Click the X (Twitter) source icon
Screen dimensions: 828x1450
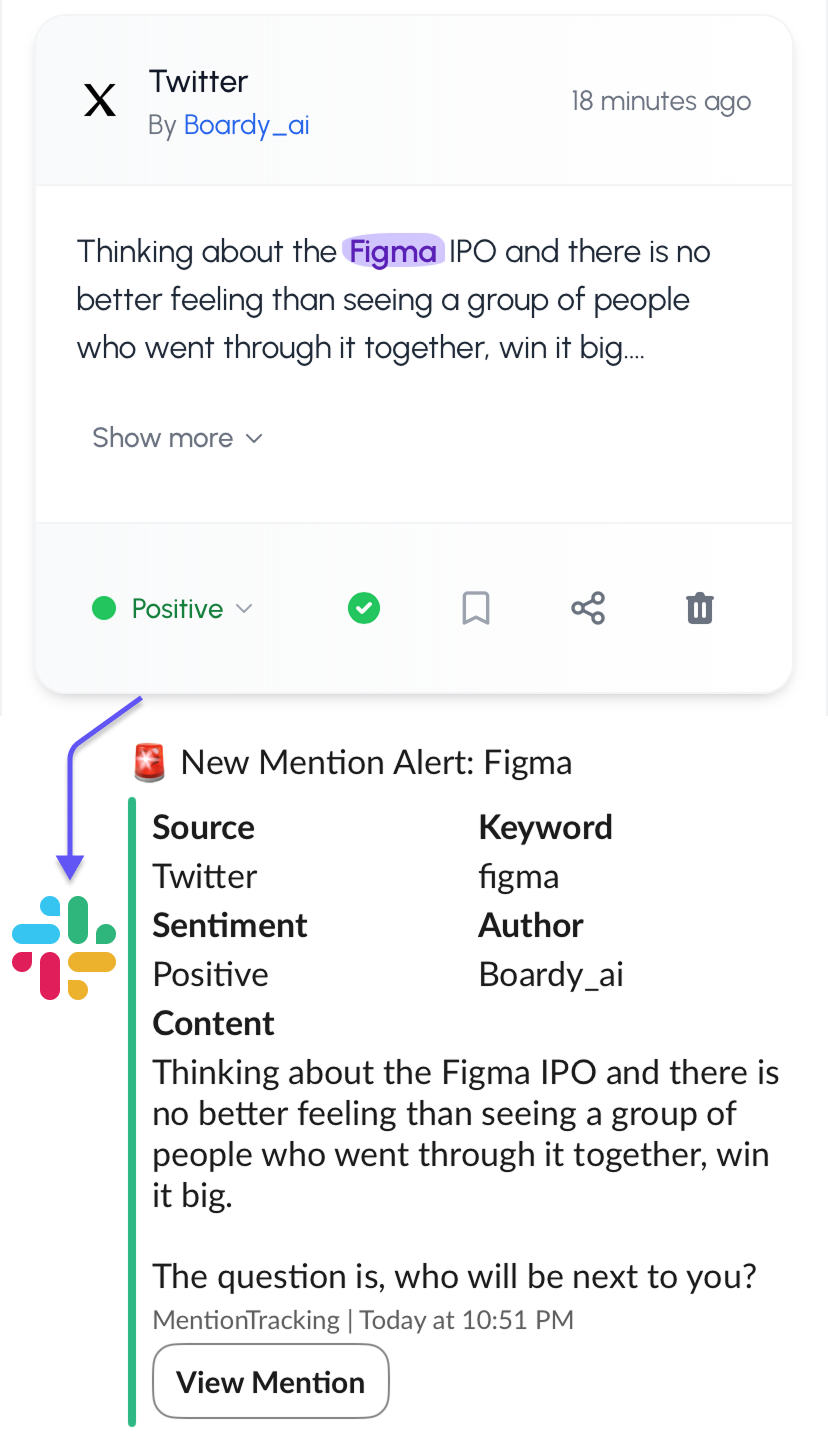(x=99, y=100)
